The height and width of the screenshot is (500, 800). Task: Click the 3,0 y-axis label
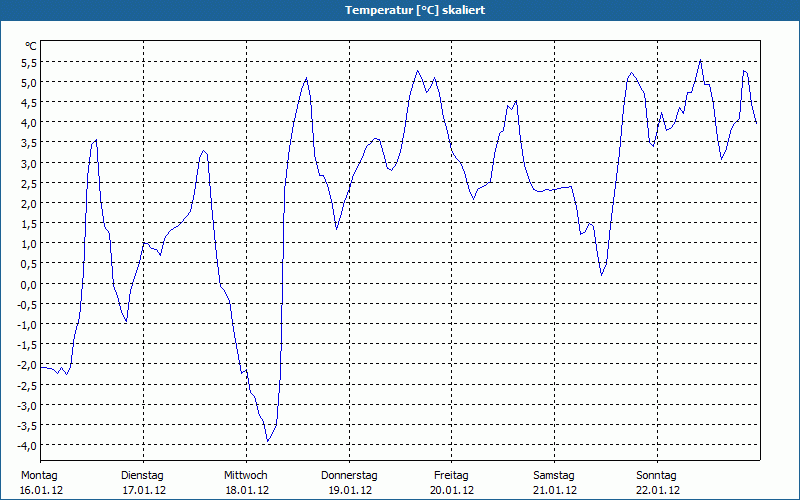[x=29, y=163]
